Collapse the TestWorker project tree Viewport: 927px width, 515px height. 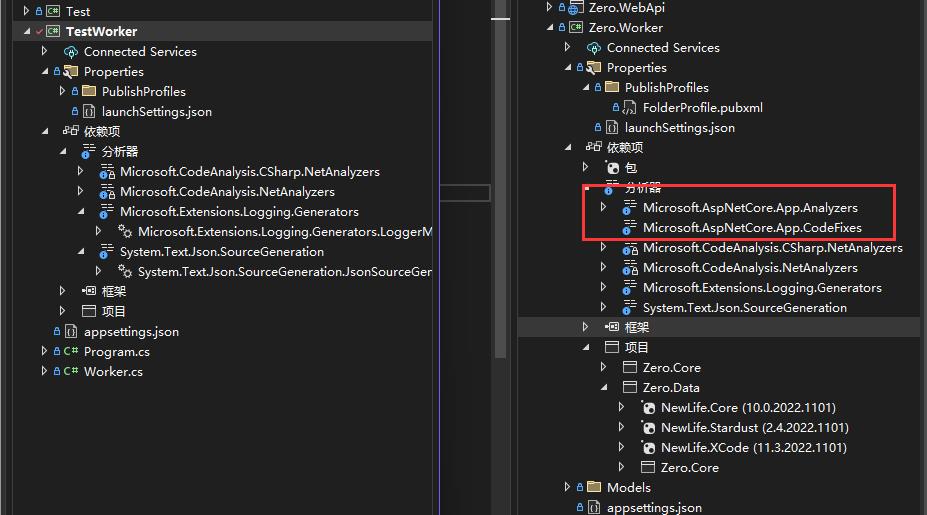coord(27,31)
